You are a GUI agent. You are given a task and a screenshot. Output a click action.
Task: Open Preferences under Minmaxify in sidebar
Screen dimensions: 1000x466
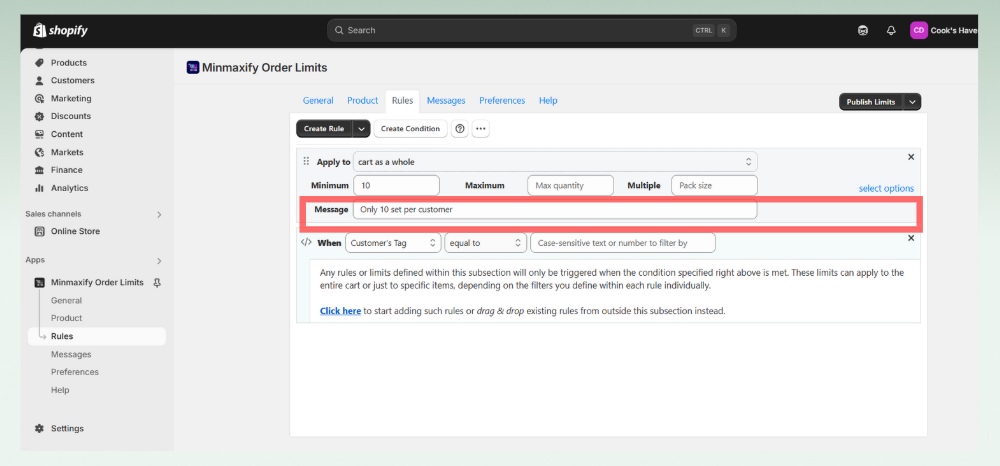pyautogui.click(x=75, y=372)
